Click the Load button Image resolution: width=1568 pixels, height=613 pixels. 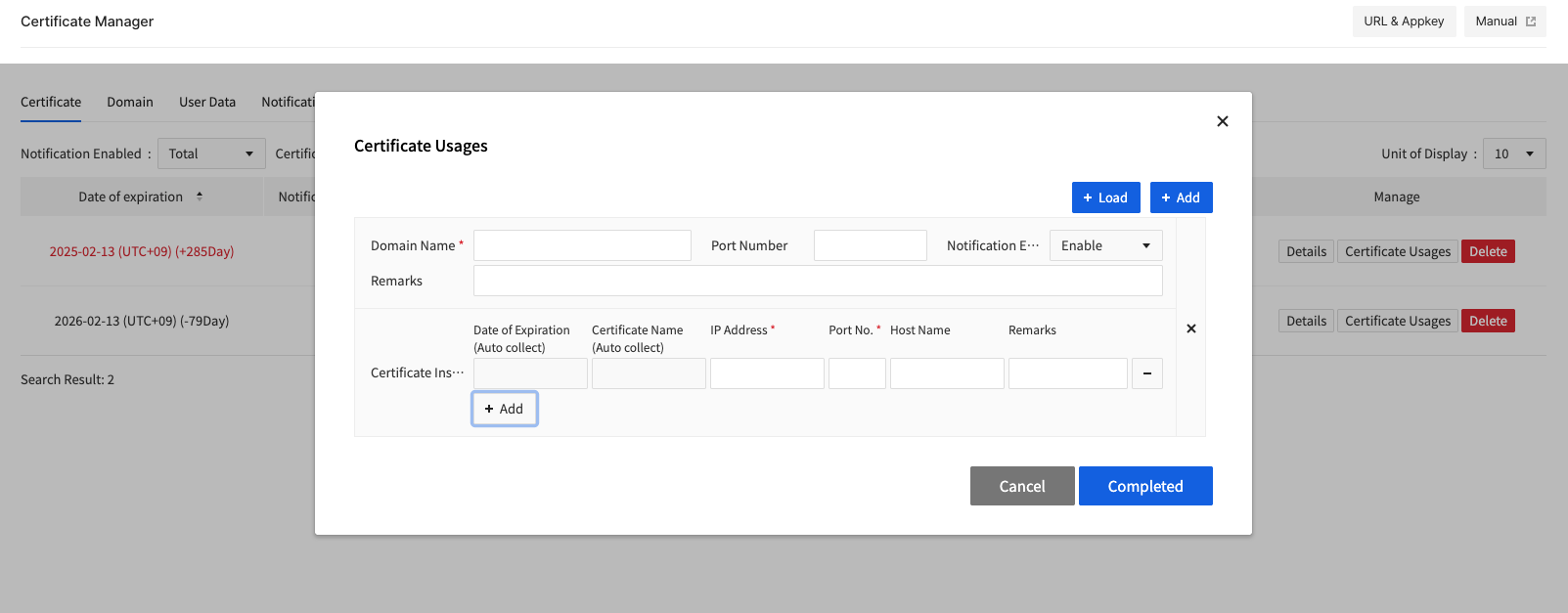[1105, 197]
